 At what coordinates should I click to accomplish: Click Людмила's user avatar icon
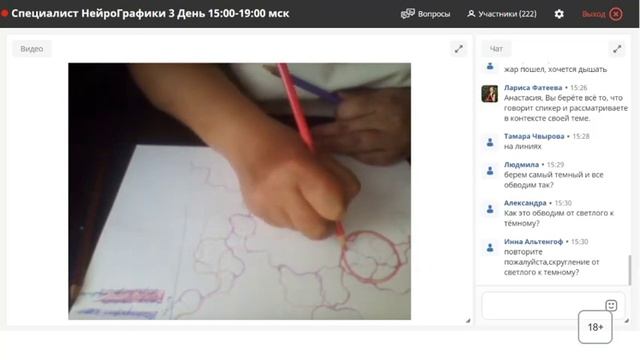pyautogui.click(x=490, y=171)
